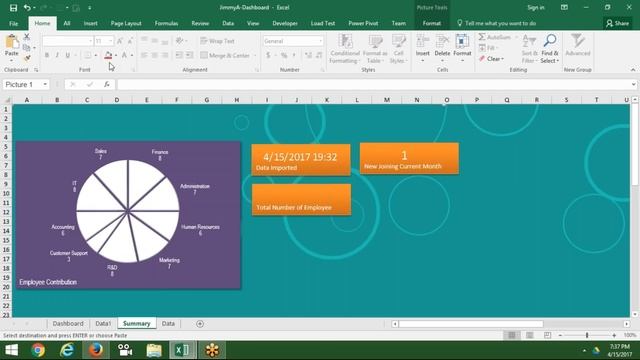Open the Windows Start menu
The width and height of the screenshot is (640, 360).
click(11, 350)
